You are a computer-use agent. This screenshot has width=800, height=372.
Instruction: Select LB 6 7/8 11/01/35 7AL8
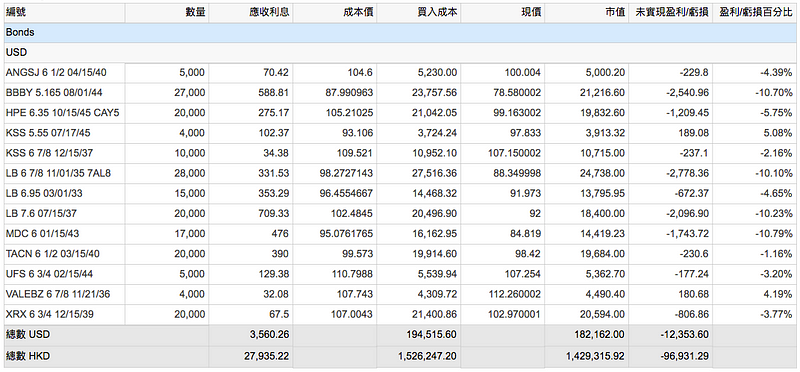pos(58,173)
